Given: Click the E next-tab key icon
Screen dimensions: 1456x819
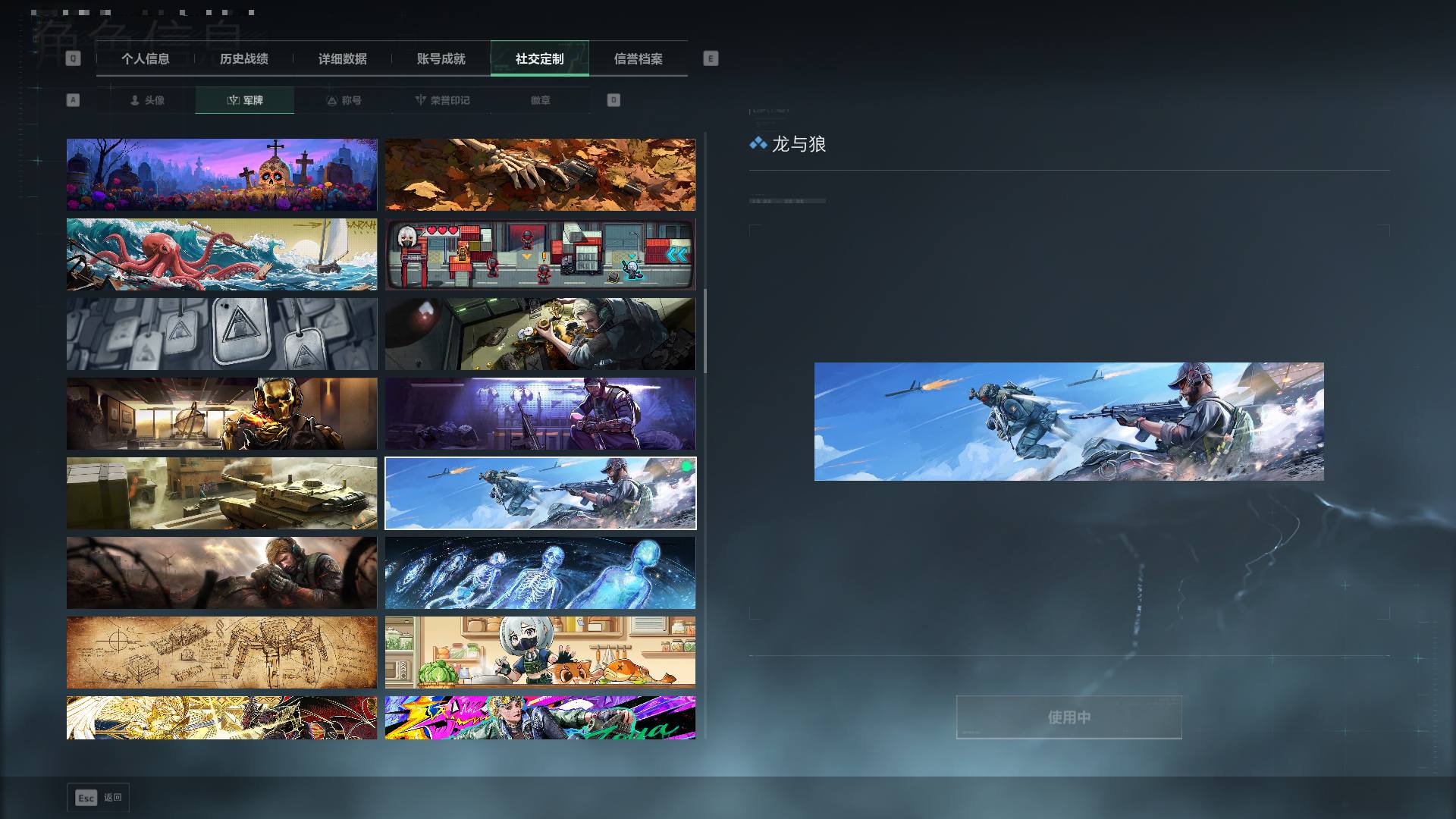Looking at the screenshot, I should point(711,58).
